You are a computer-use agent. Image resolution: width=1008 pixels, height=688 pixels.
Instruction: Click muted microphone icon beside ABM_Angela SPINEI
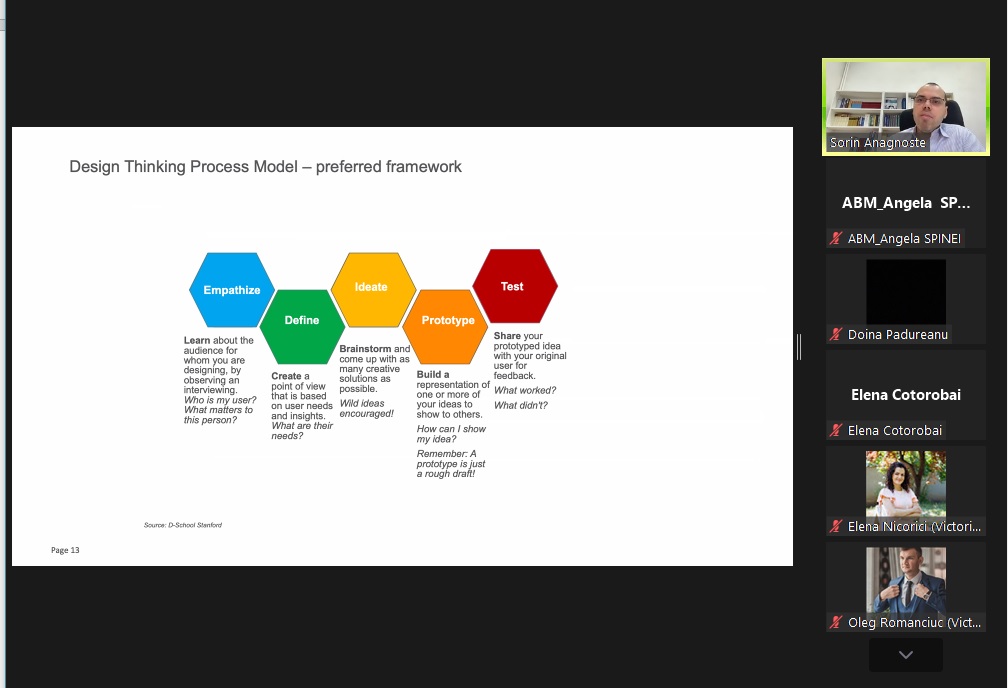pos(836,238)
